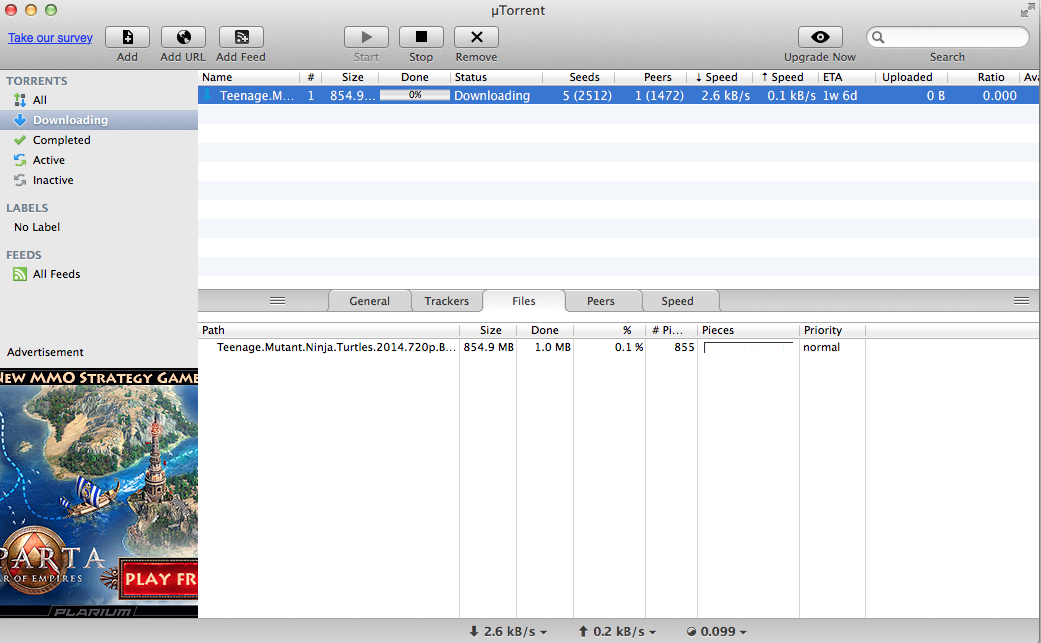1041x643 pixels.
Task: Click the torrent's 0% progress bar
Action: 415,95
